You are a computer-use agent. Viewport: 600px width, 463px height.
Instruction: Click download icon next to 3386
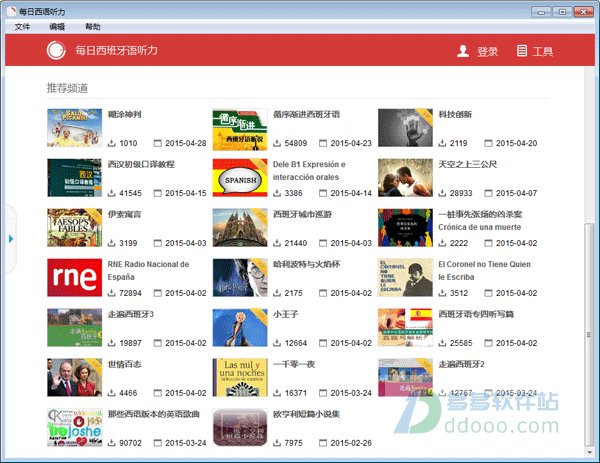[277, 193]
